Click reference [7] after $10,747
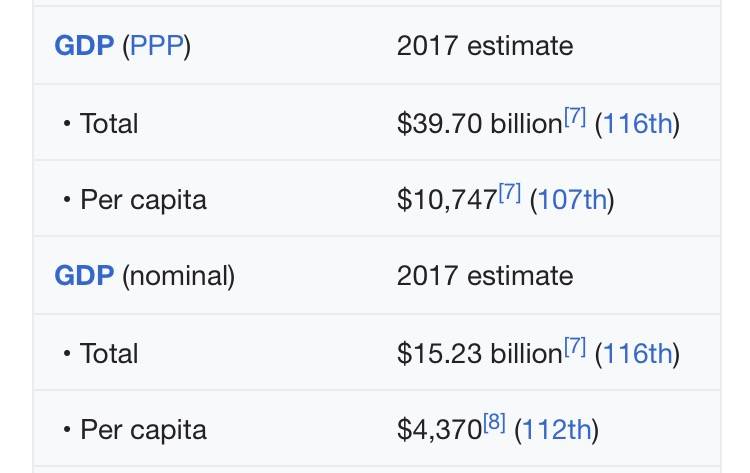This screenshot has width=750, height=473. 510,194
